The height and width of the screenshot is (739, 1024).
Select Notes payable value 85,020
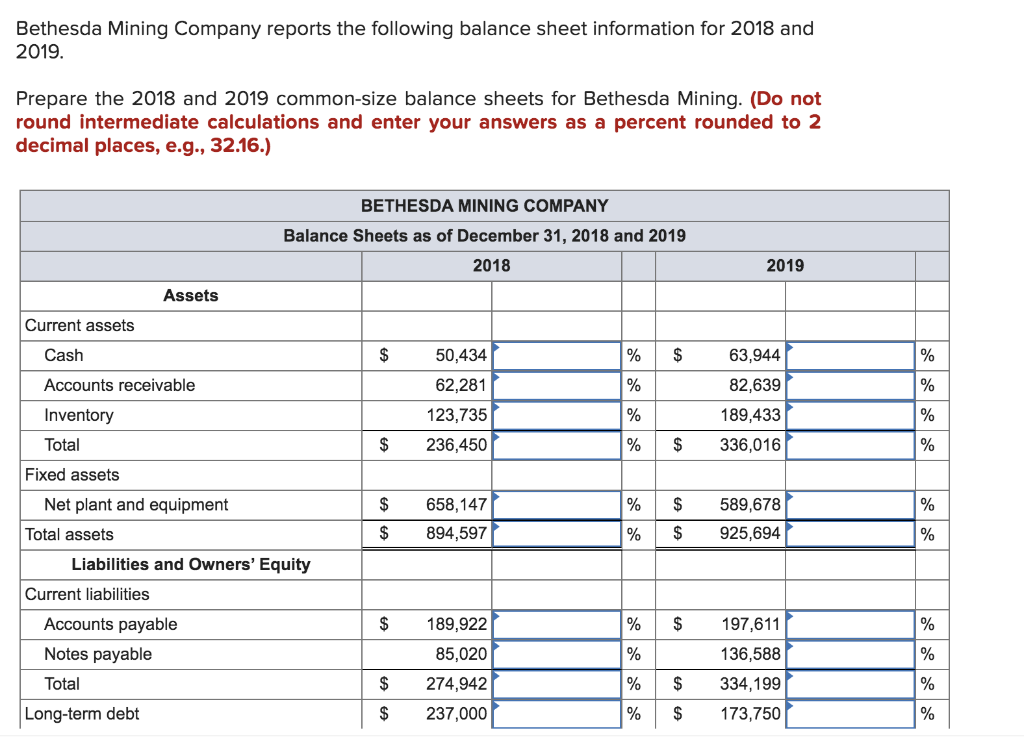[461, 655]
